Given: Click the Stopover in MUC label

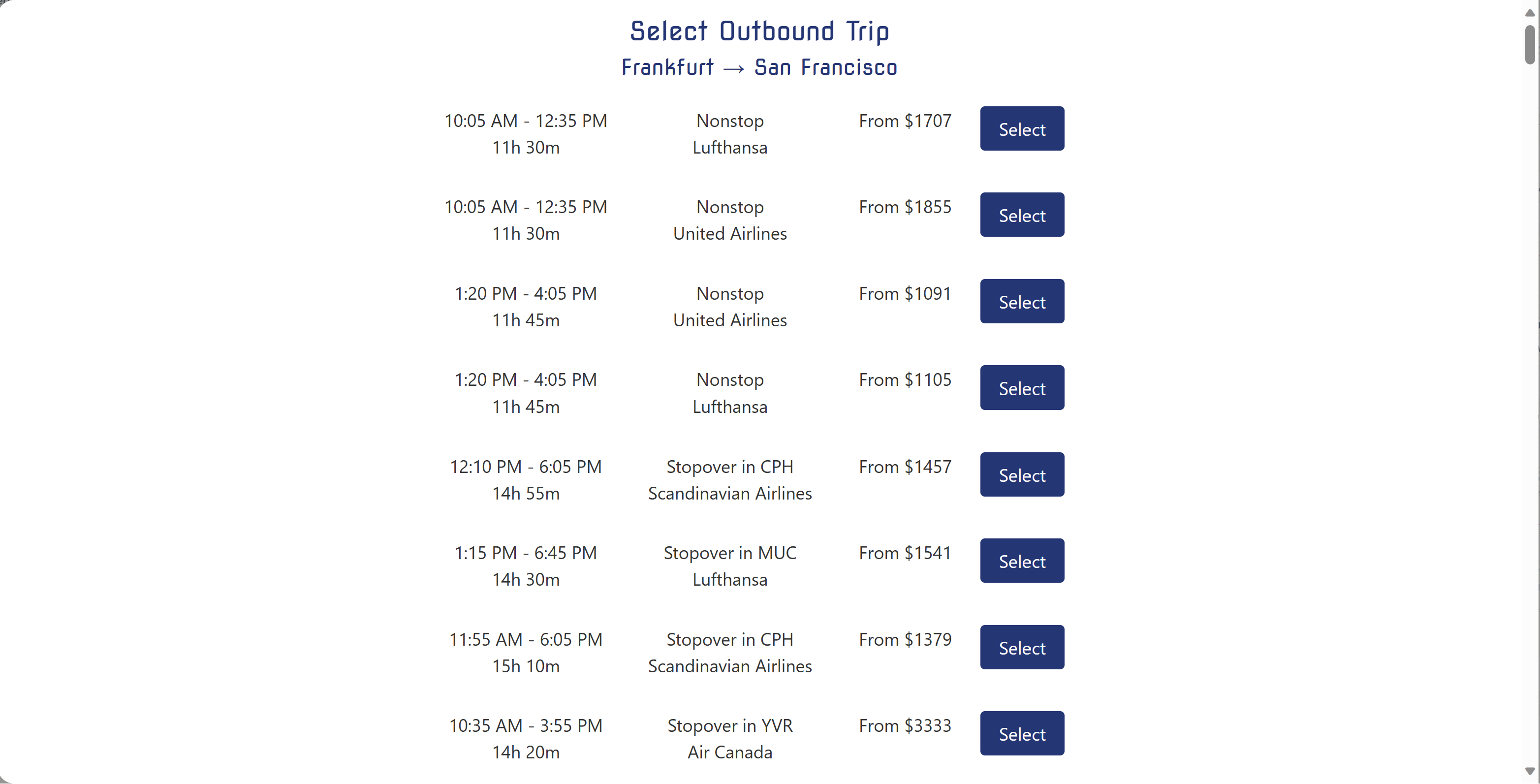Looking at the screenshot, I should [730, 553].
